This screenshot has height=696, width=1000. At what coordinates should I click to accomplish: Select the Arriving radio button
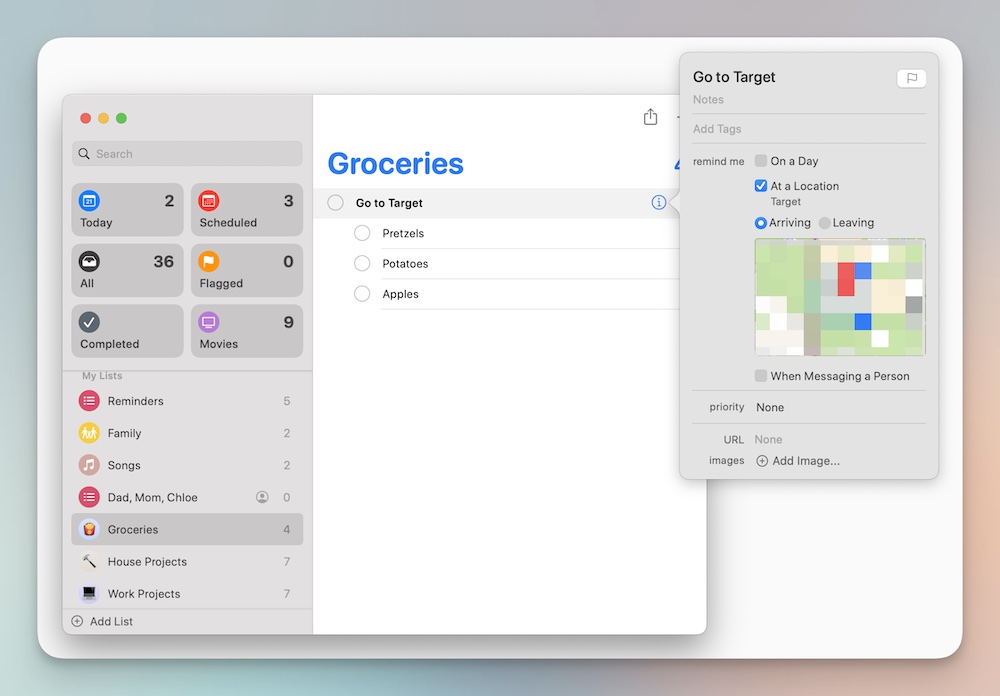[x=760, y=223]
